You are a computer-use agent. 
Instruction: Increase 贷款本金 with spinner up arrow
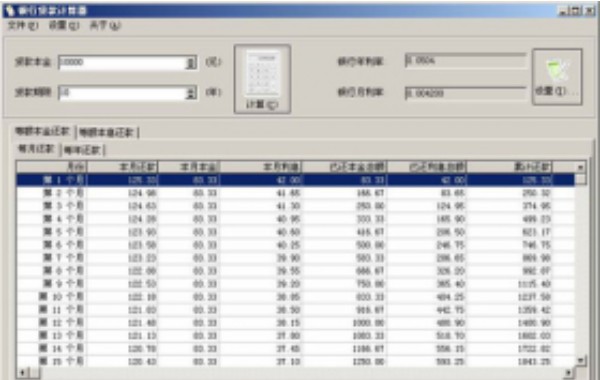click(x=191, y=59)
